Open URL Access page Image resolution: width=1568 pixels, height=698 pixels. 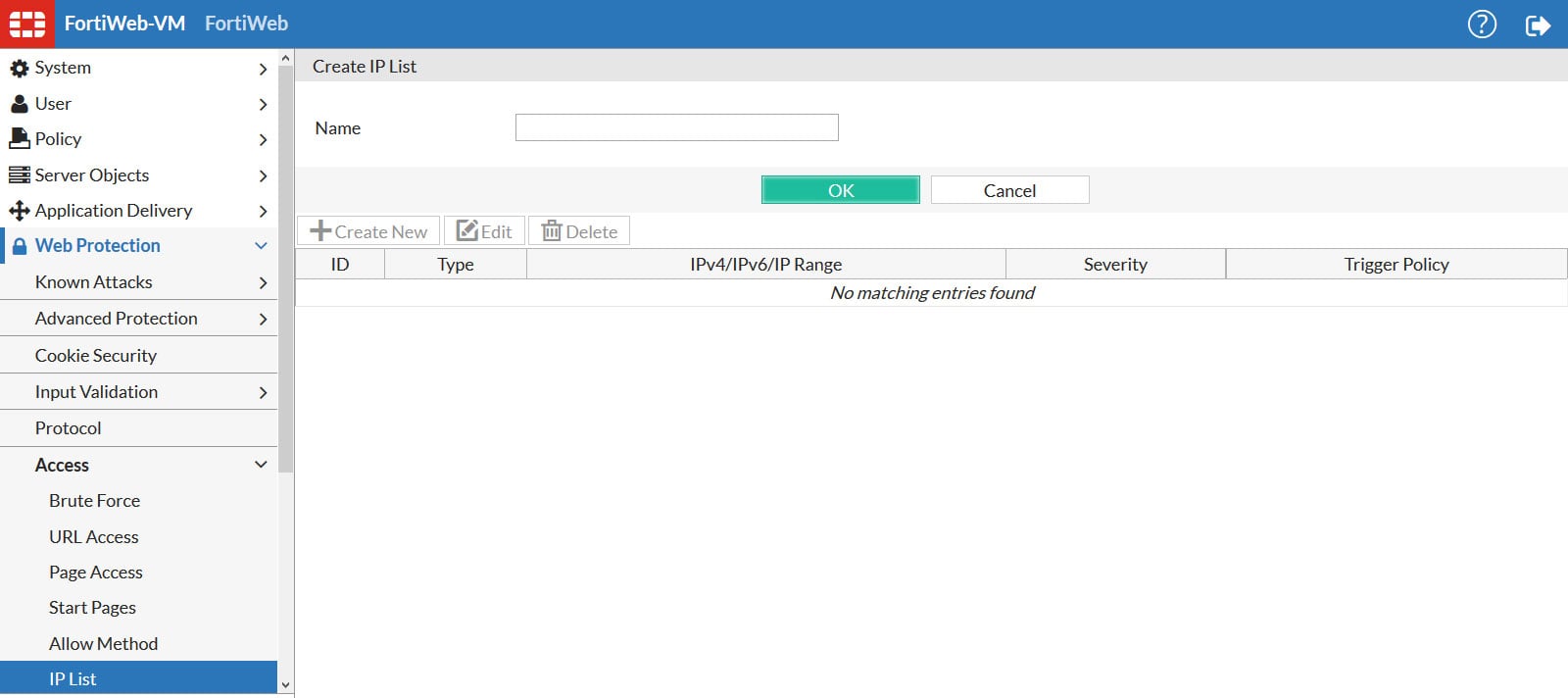139,536
